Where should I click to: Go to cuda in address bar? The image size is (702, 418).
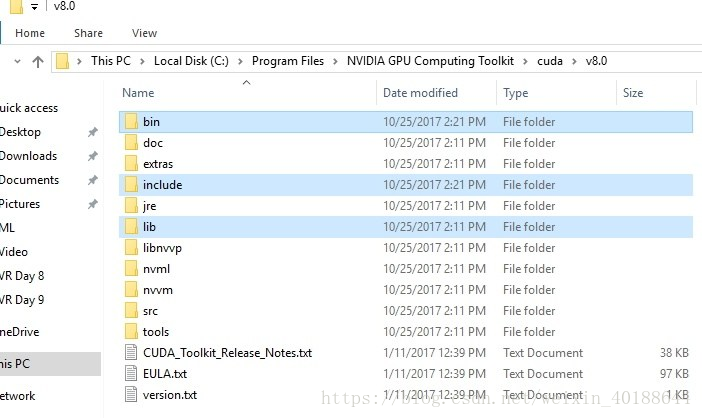pos(550,61)
